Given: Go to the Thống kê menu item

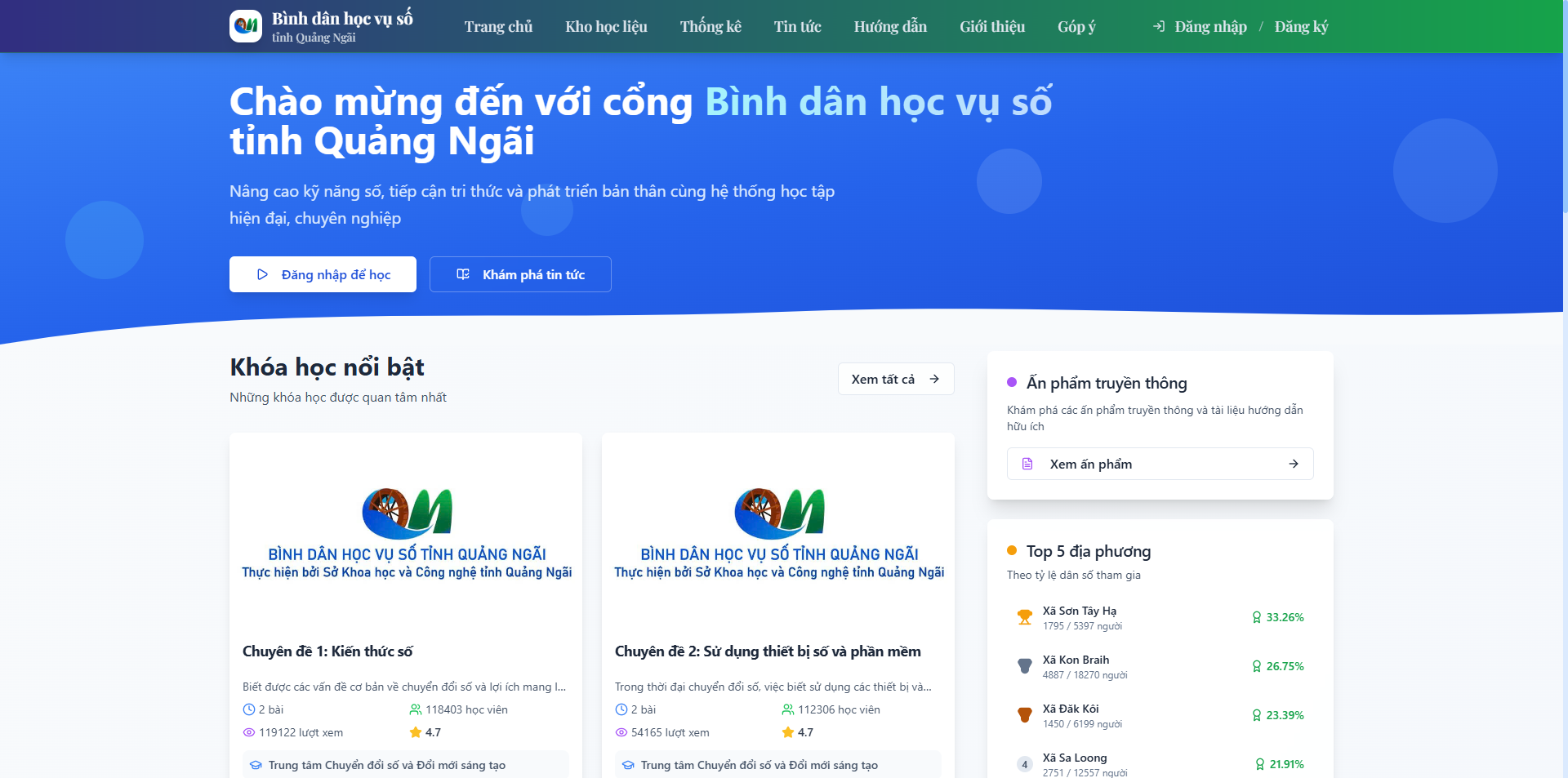Looking at the screenshot, I should 710,27.
